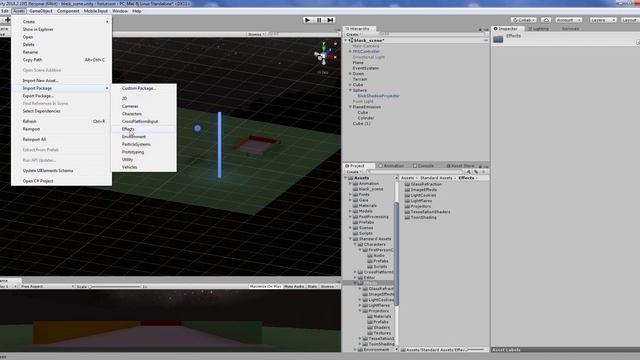The height and width of the screenshot is (360, 640).
Task: Click the LightCookies folder icon in asset list
Action: point(407,195)
